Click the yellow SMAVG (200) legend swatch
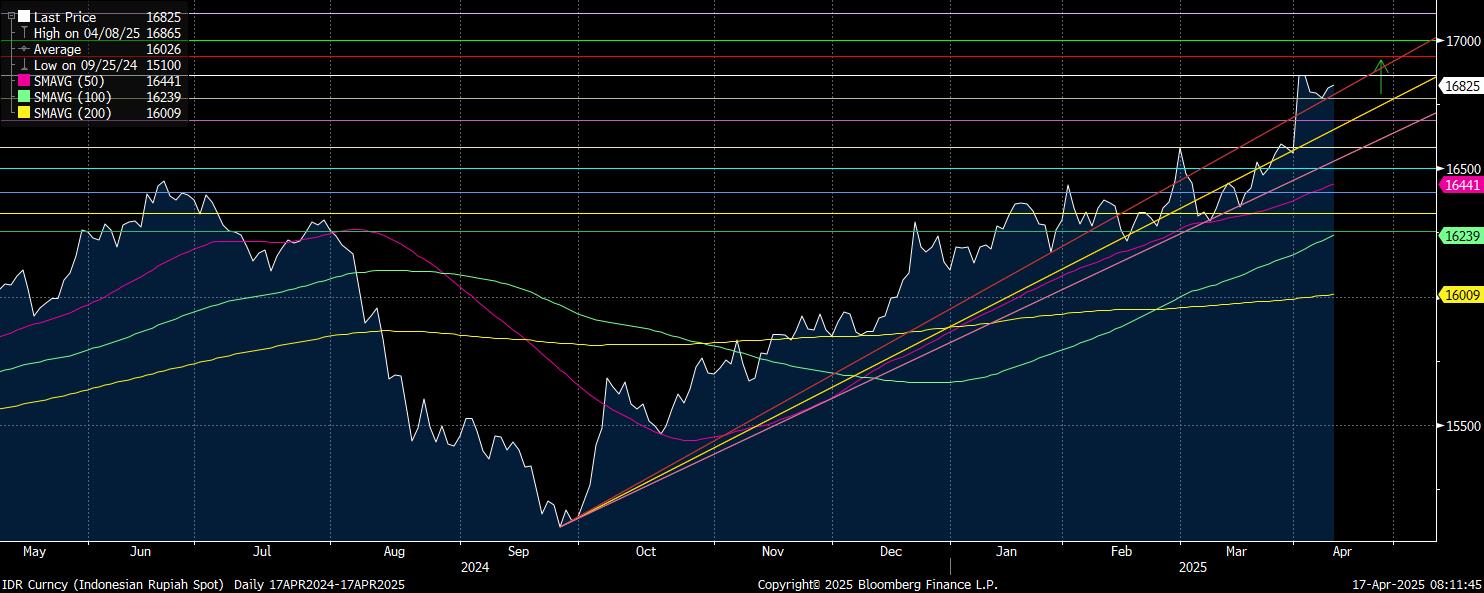This screenshot has width=1484, height=593. [x=24, y=113]
